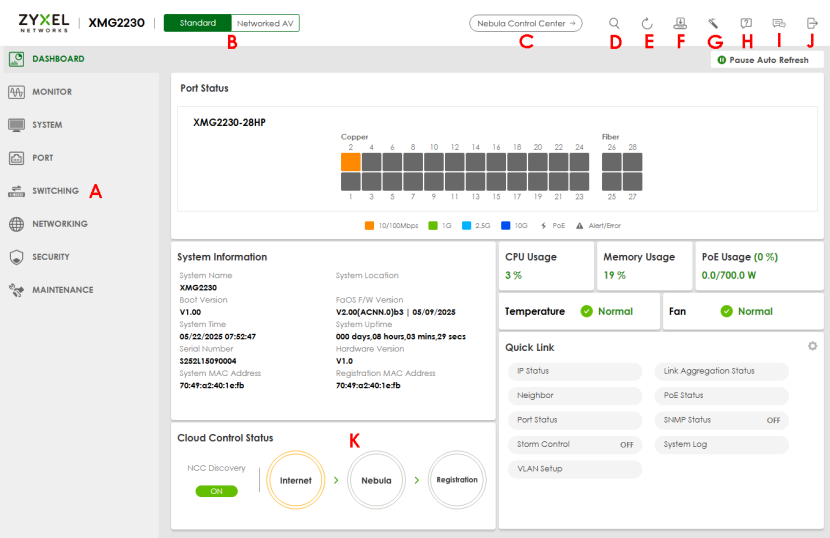Open Nebula Control Center link
This screenshot has width=830, height=538.
(x=525, y=23)
